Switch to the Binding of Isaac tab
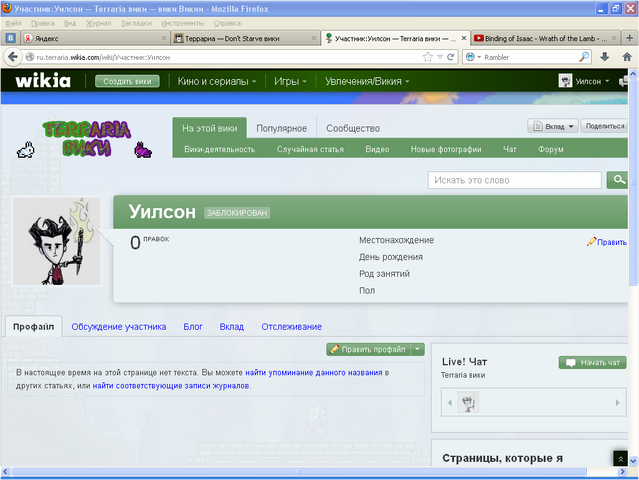 click(545, 38)
